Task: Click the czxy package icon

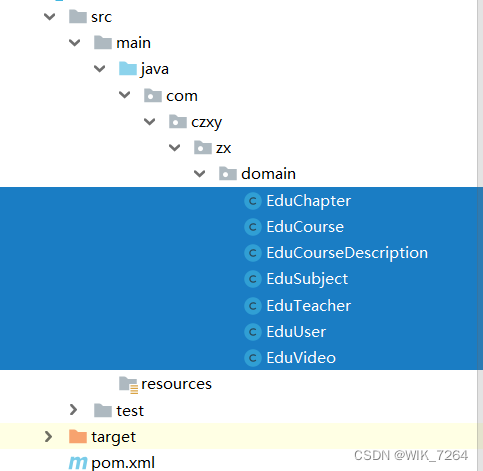Action: coord(178,121)
